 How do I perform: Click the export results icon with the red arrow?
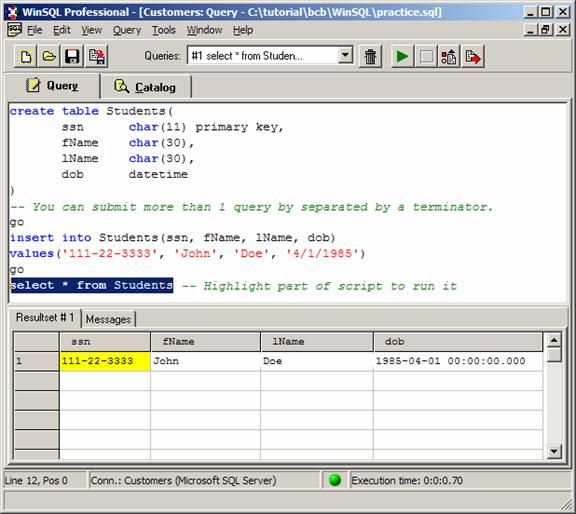473,56
